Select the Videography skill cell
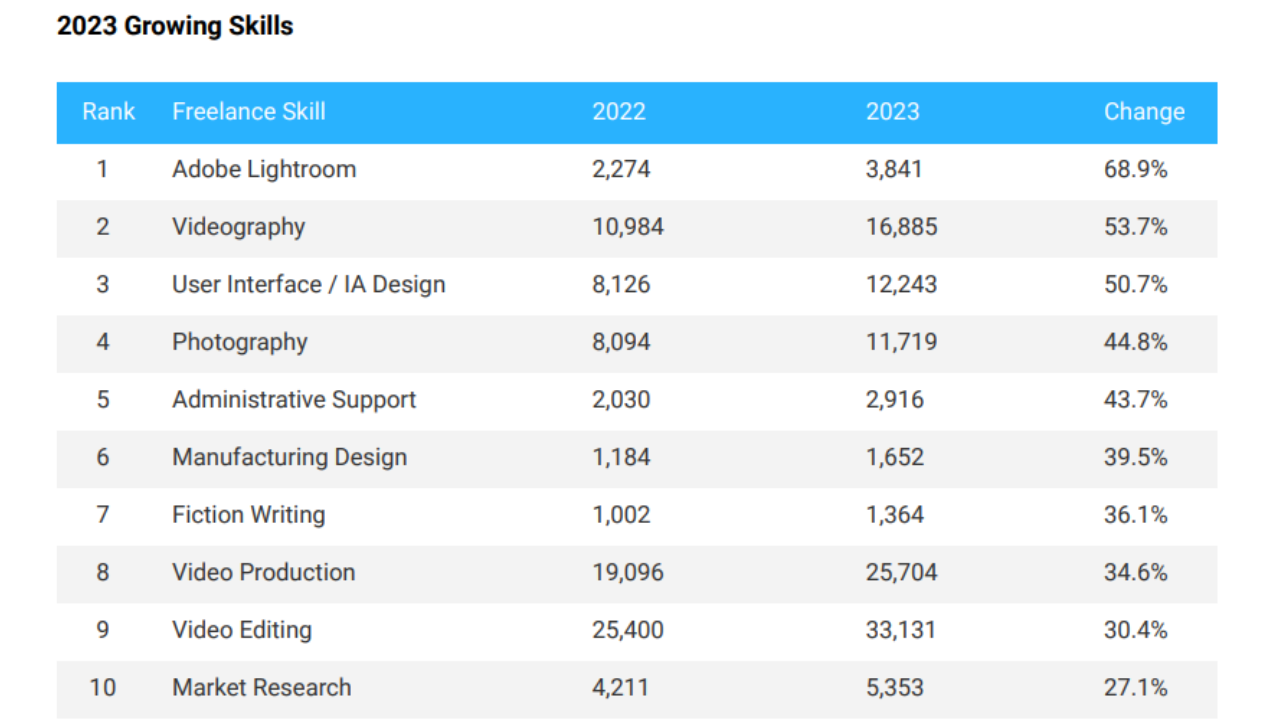1280x720 pixels. pos(238,227)
